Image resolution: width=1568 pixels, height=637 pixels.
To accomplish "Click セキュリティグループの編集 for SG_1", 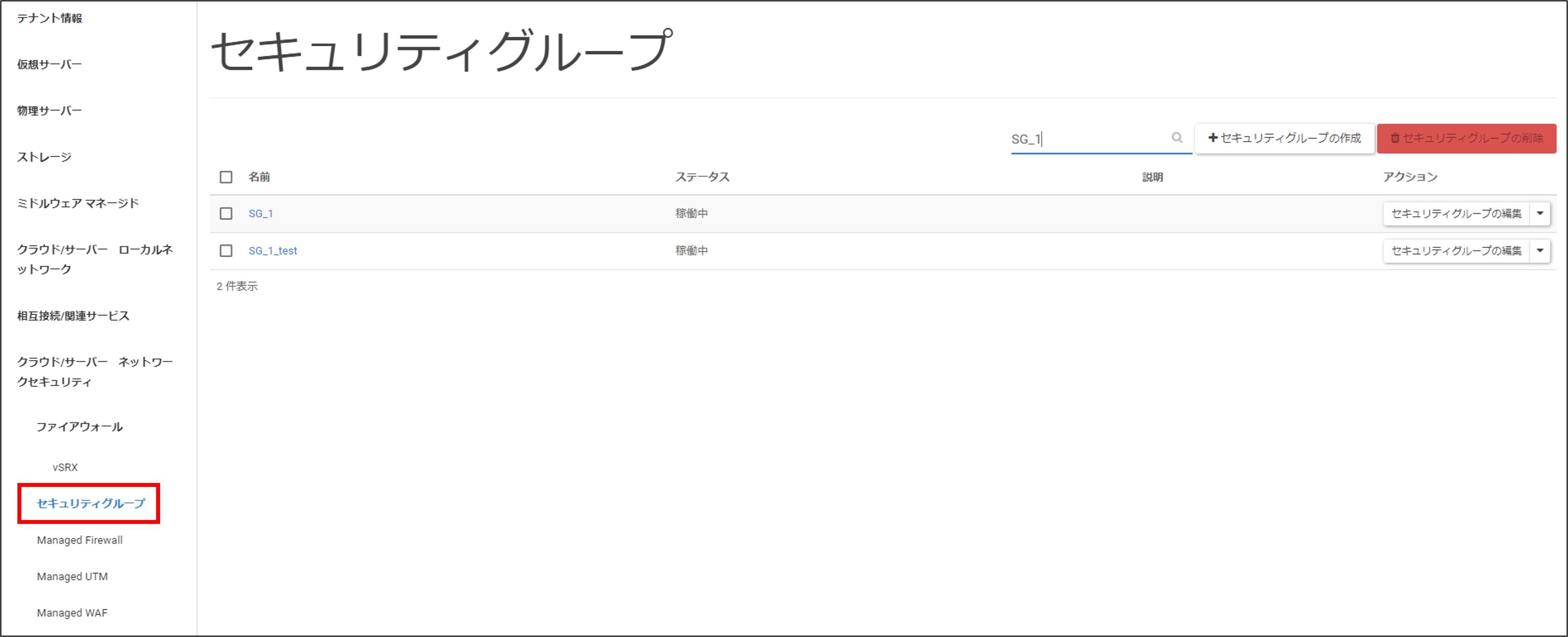I will 1456,213.
